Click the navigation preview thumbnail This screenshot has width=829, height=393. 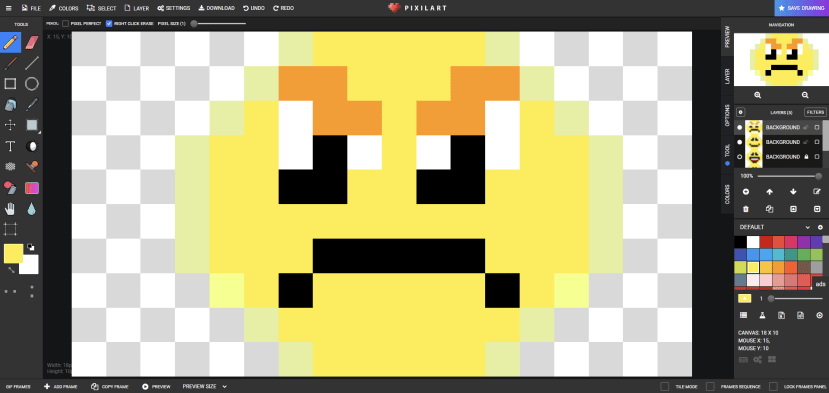[x=781, y=59]
